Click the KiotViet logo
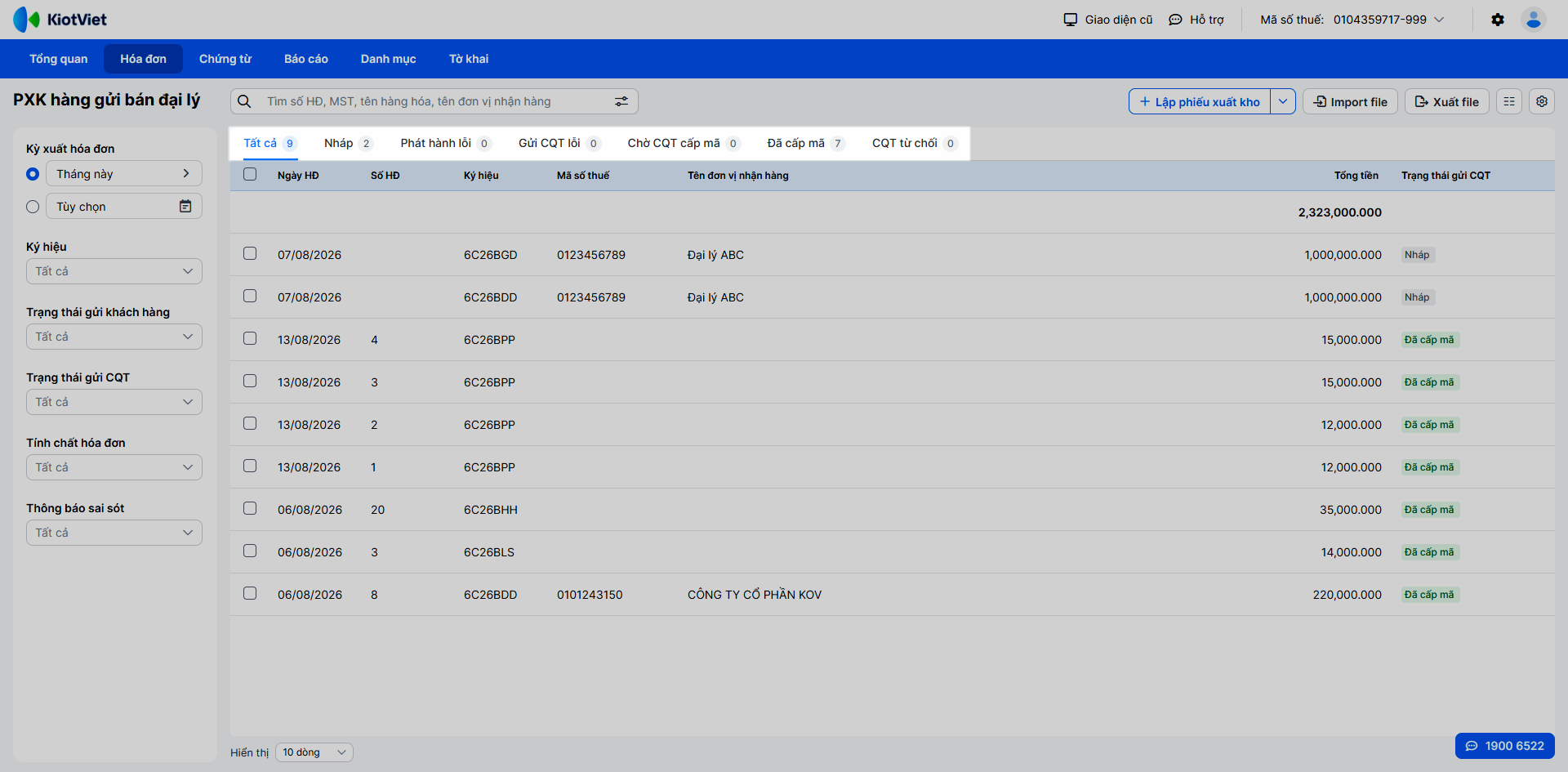 [60, 20]
